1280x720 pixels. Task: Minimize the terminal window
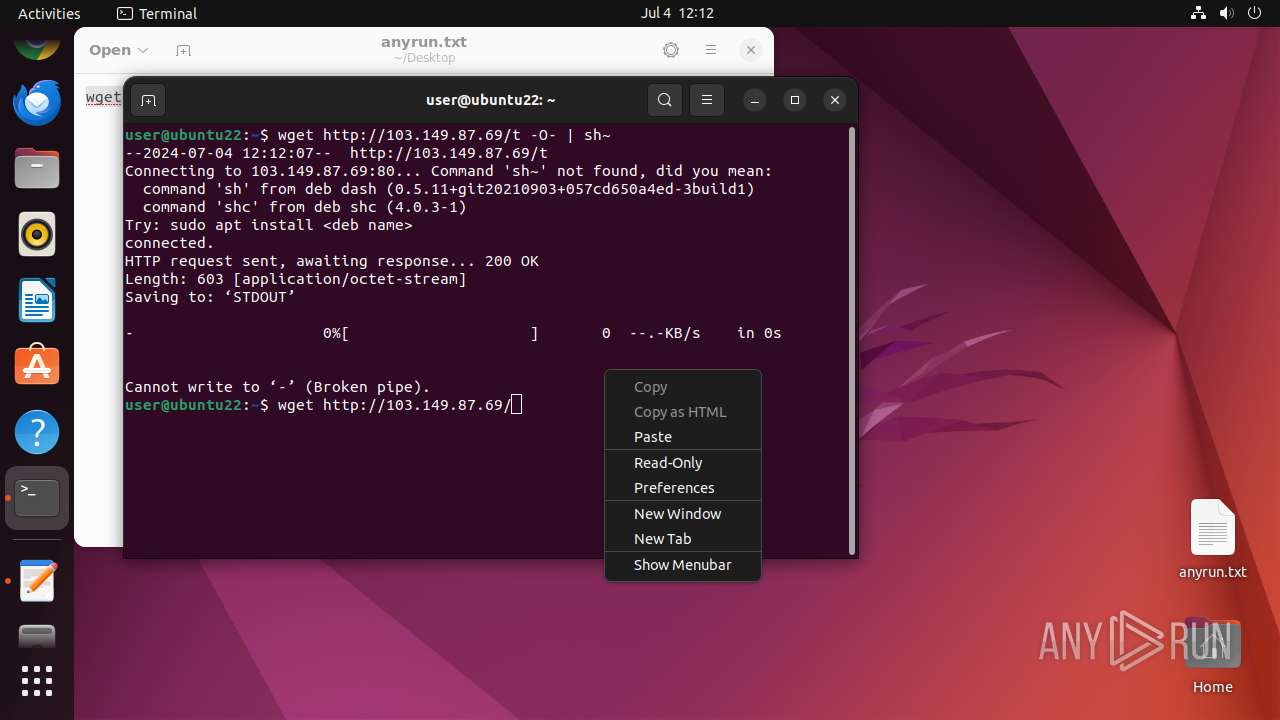click(x=755, y=100)
